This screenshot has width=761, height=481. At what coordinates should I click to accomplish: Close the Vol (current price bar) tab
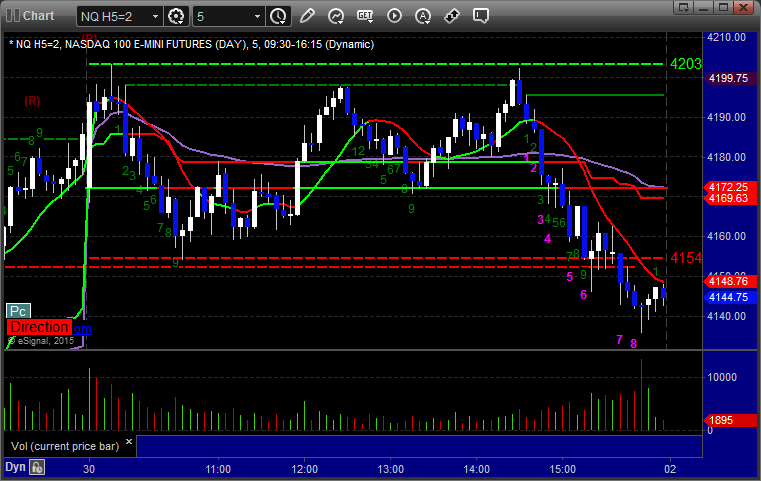coord(129,442)
